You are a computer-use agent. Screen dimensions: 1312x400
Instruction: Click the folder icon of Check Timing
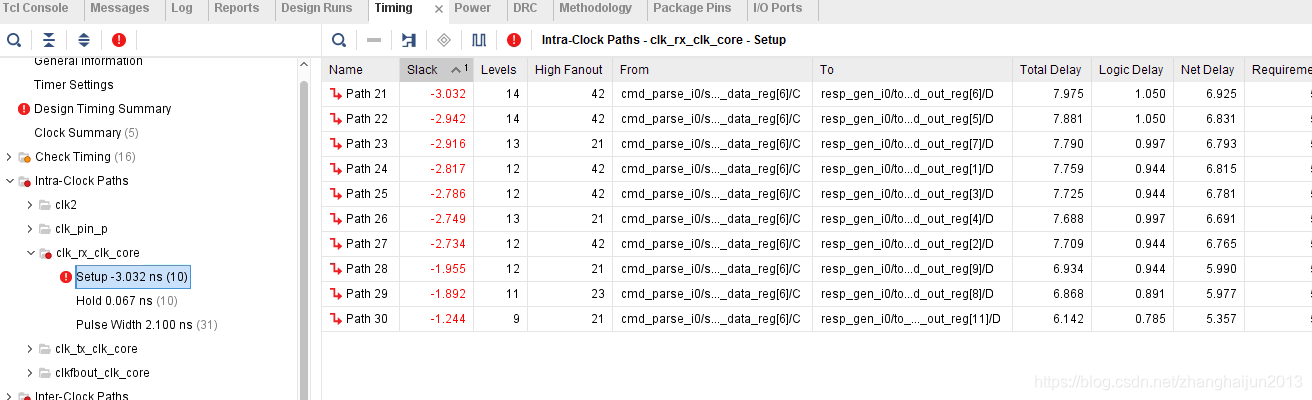tap(24, 157)
